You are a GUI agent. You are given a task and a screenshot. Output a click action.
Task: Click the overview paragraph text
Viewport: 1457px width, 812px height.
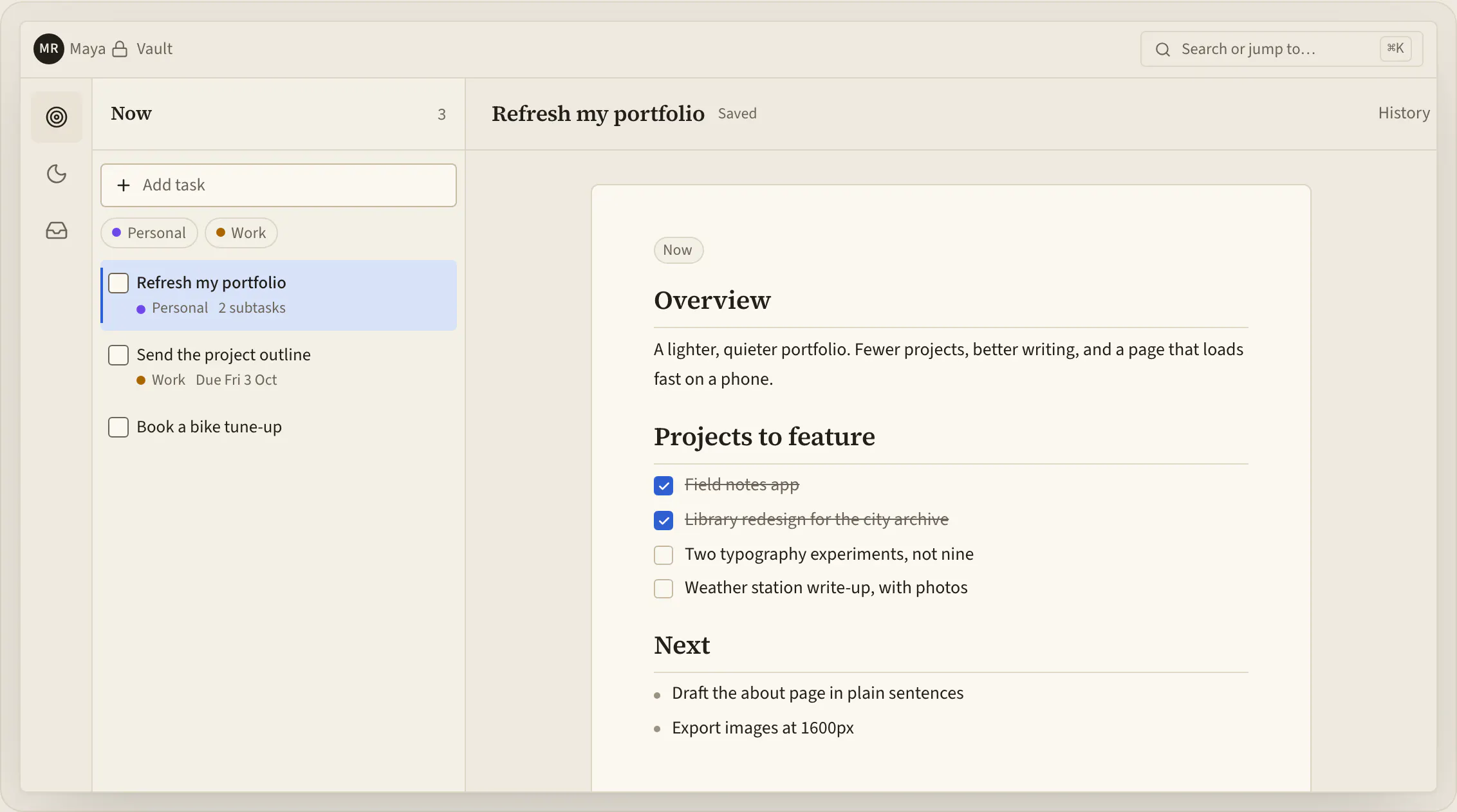pyautogui.click(x=949, y=364)
